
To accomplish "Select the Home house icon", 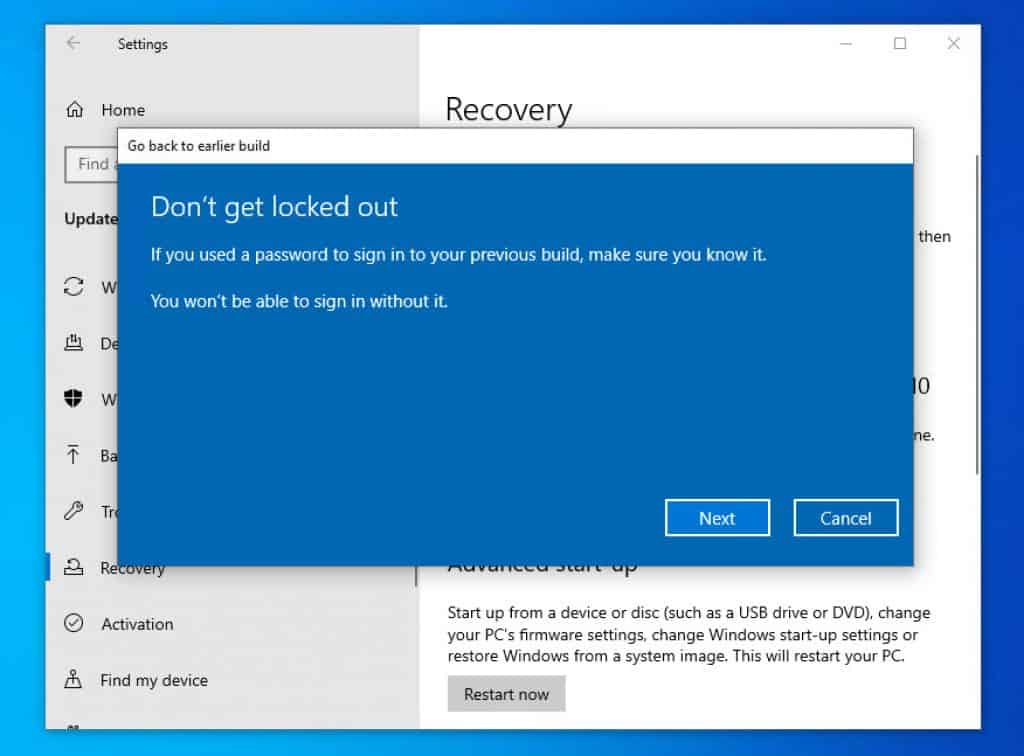I will pos(74,110).
